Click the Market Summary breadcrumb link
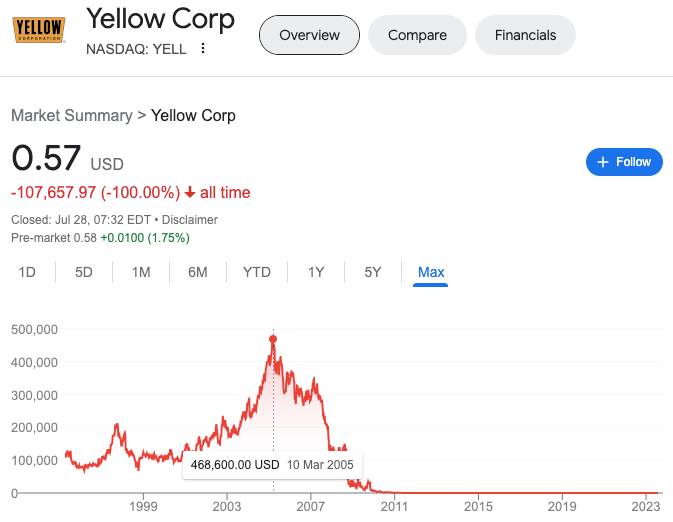The height and width of the screenshot is (522, 673). 71,115
